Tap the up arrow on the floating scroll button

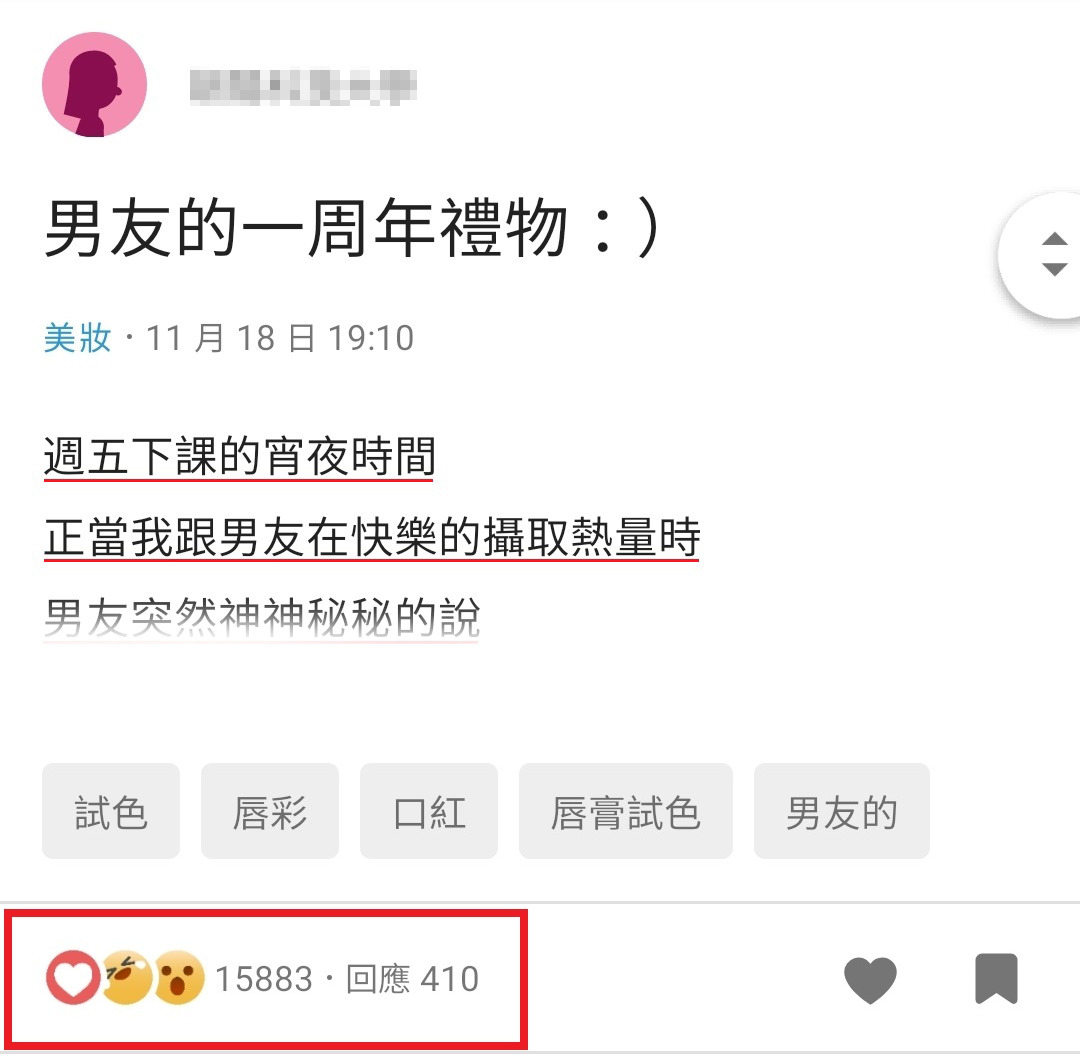pyautogui.click(x=1054, y=239)
